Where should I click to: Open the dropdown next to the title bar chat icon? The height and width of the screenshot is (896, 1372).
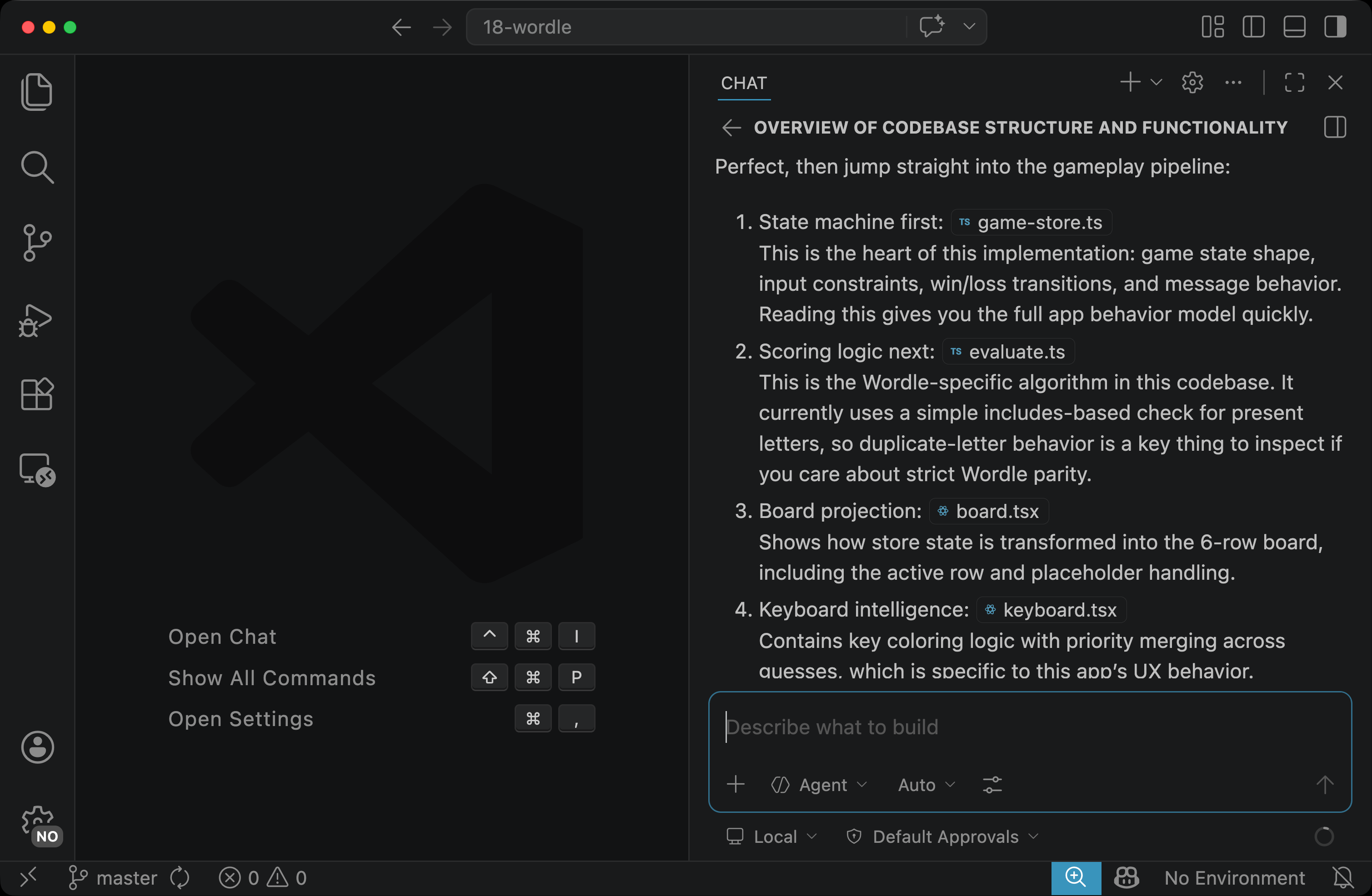pos(969,26)
